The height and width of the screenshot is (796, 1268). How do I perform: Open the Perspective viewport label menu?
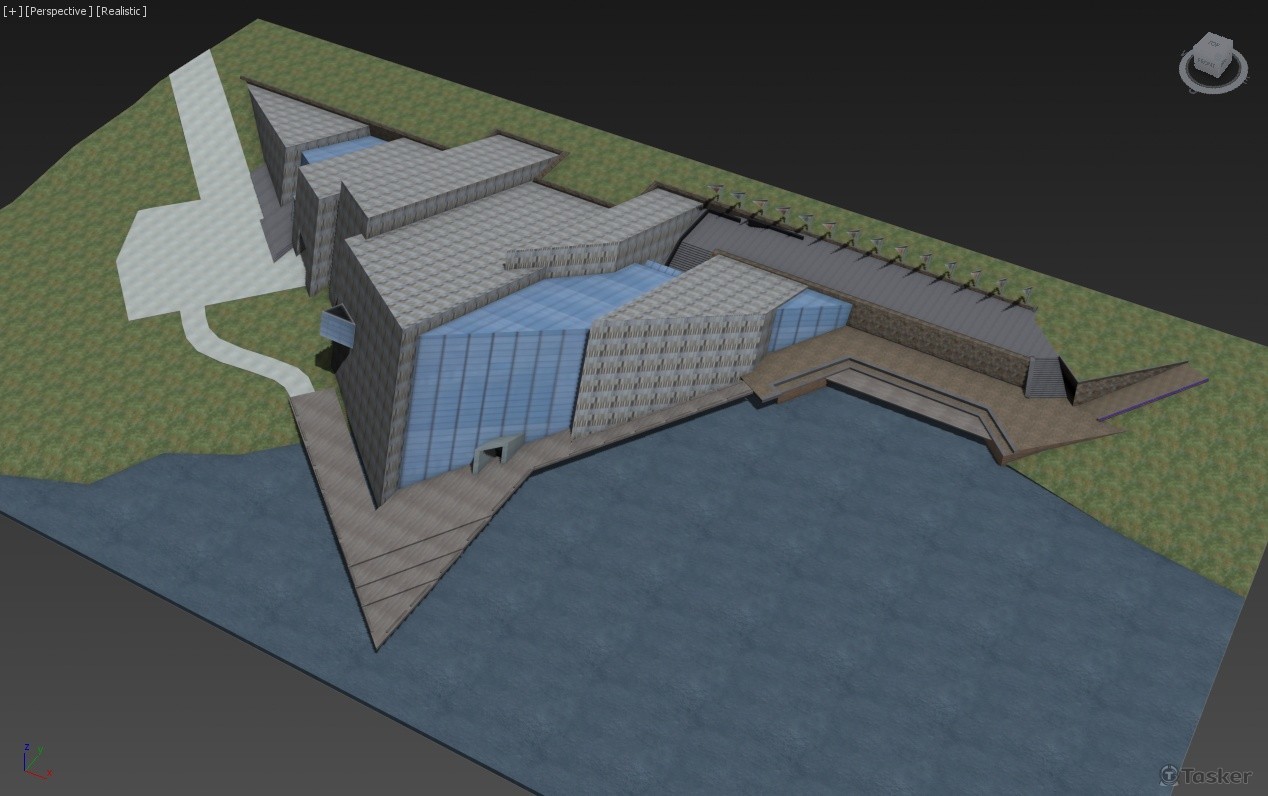[x=58, y=11]
